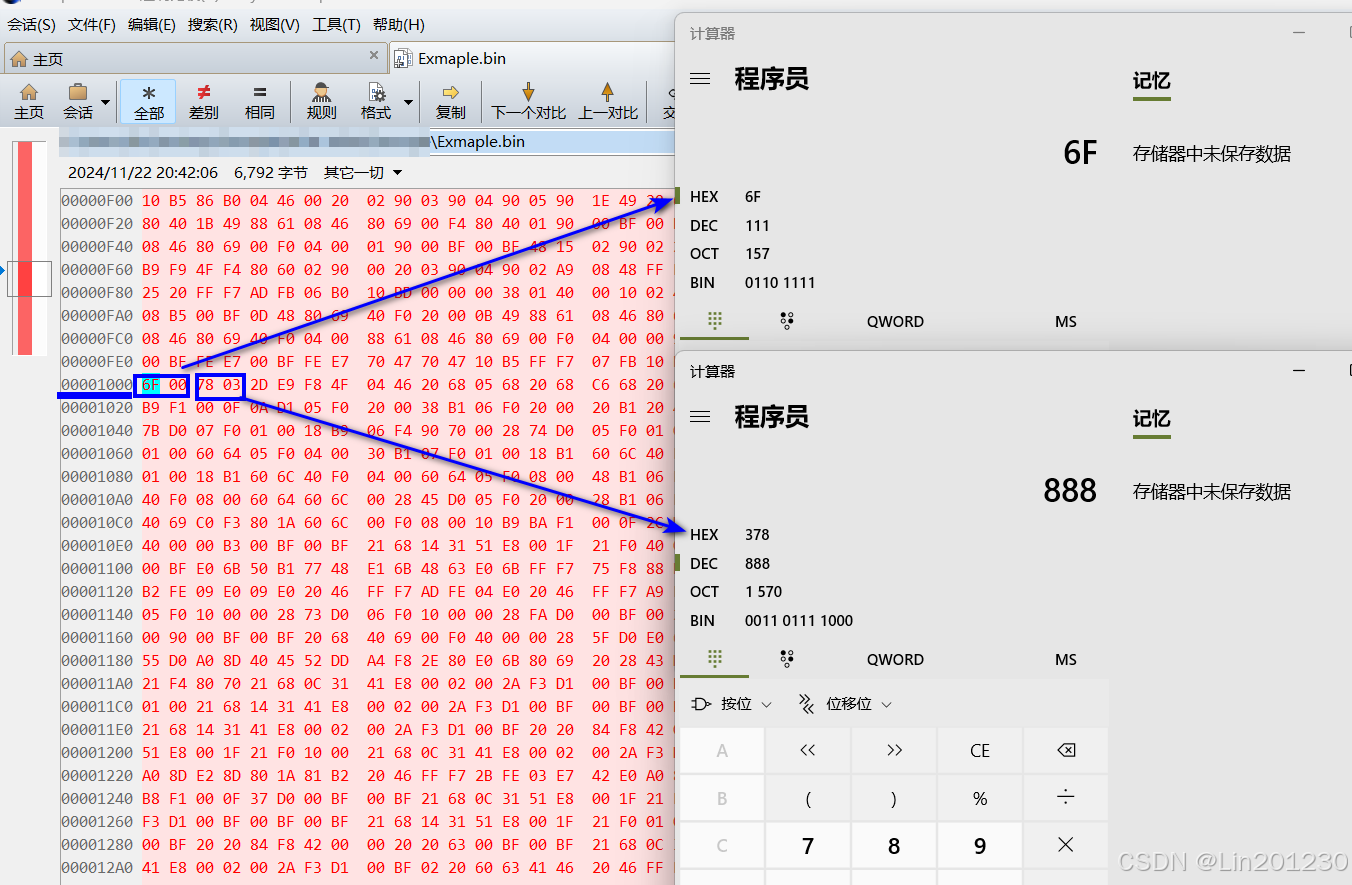1352x885 pixels.
Task: Click the offset label 00001020
Action: (97, 407)
